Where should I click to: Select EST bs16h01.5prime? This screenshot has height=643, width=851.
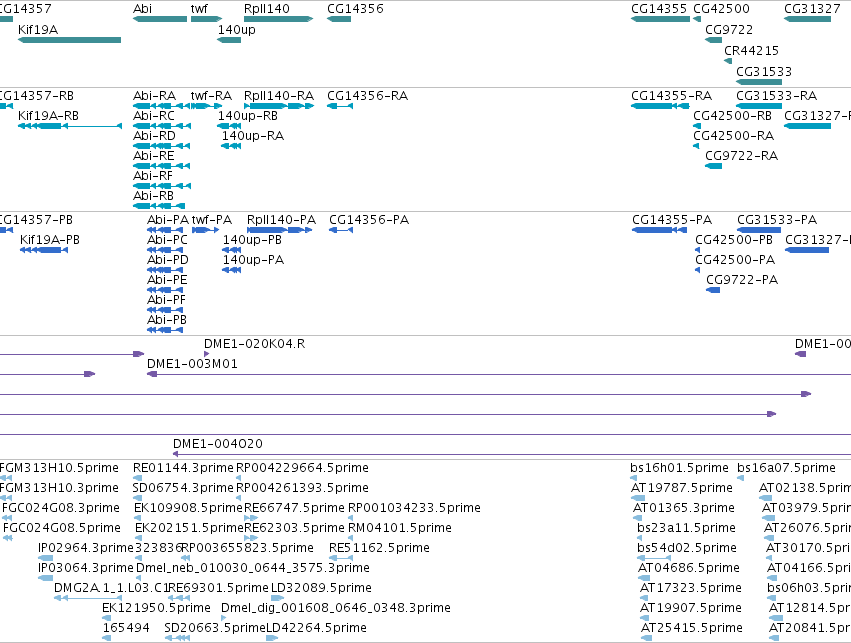click(x=679, y=468)
